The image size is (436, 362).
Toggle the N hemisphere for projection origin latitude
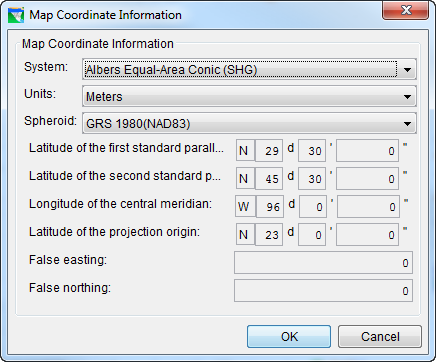[x=245, y=234]
